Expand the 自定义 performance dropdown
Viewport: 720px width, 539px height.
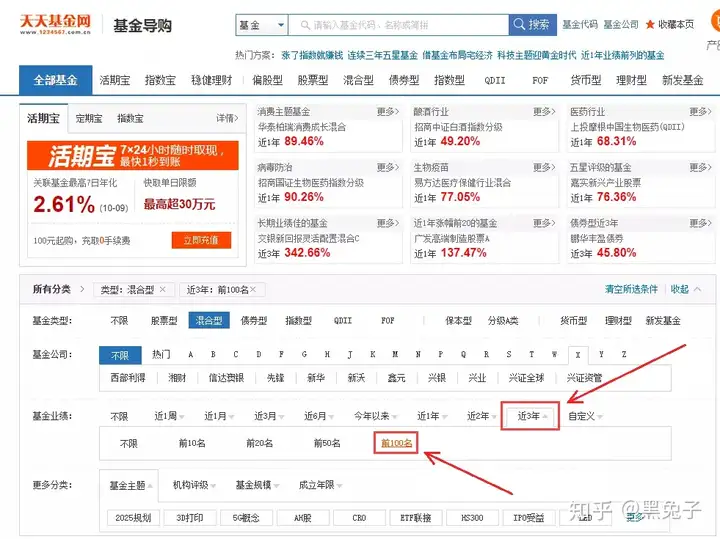coord(585,416)
